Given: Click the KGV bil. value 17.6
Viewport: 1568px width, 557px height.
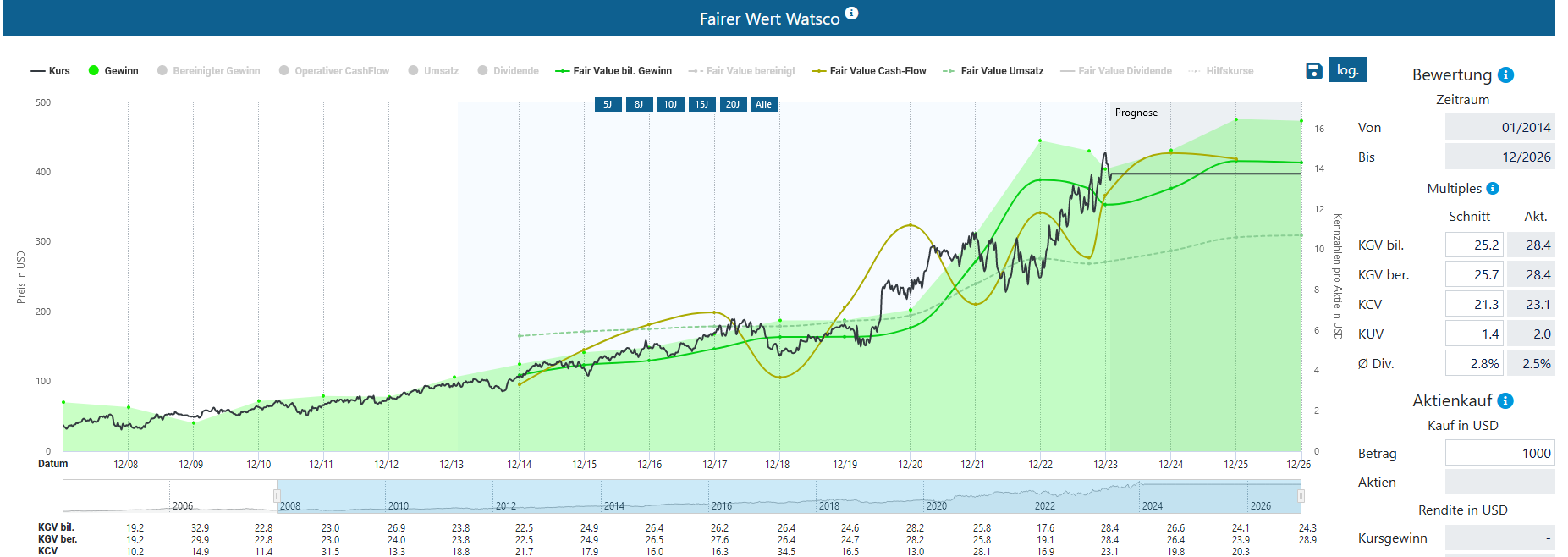Looking at the screenshot, I should coord(1046,527).
